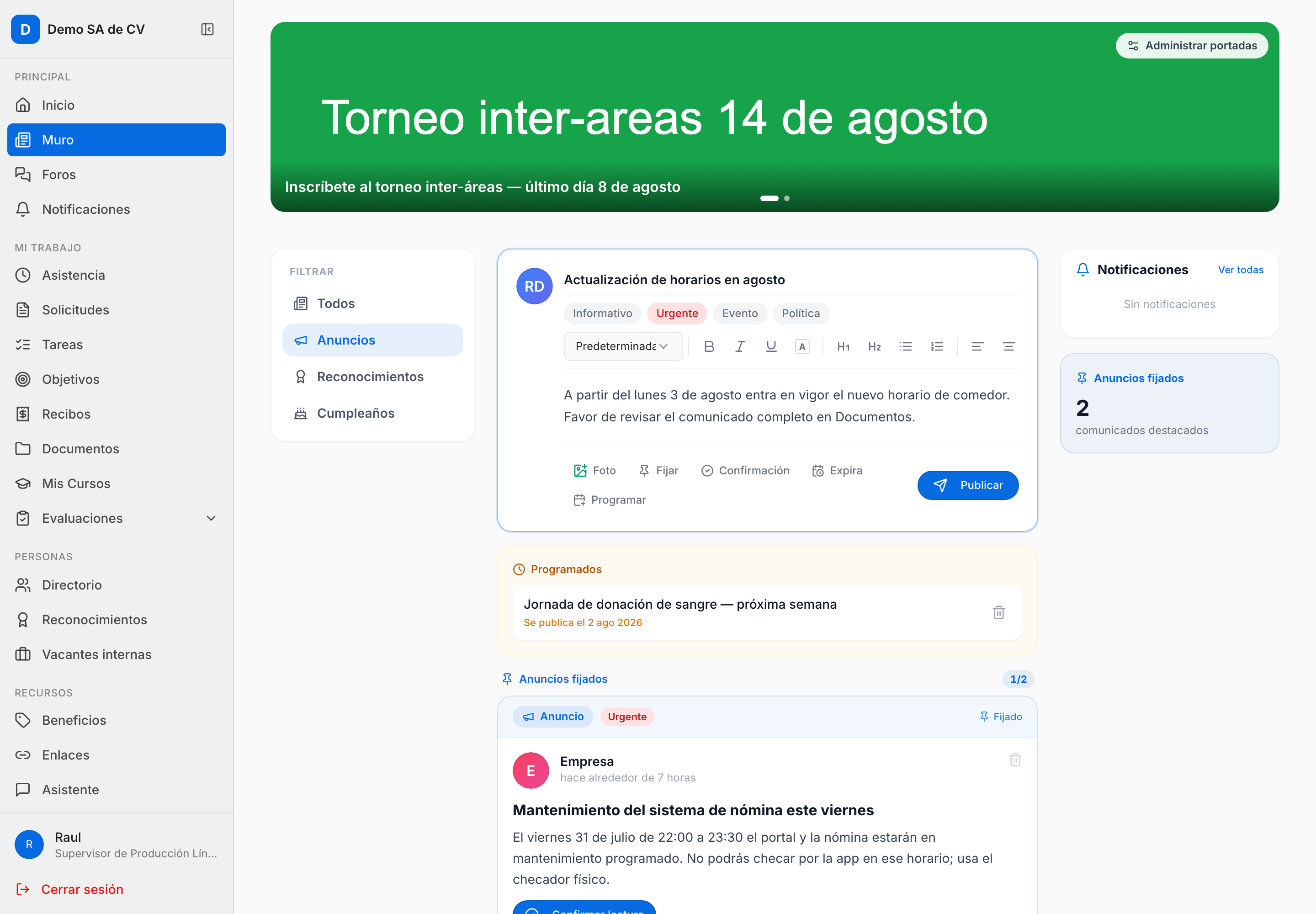This screenshot has width=1316, height=914.
Task: Open Asistencia in the sidebar
Action: click(x=116, y=276)
